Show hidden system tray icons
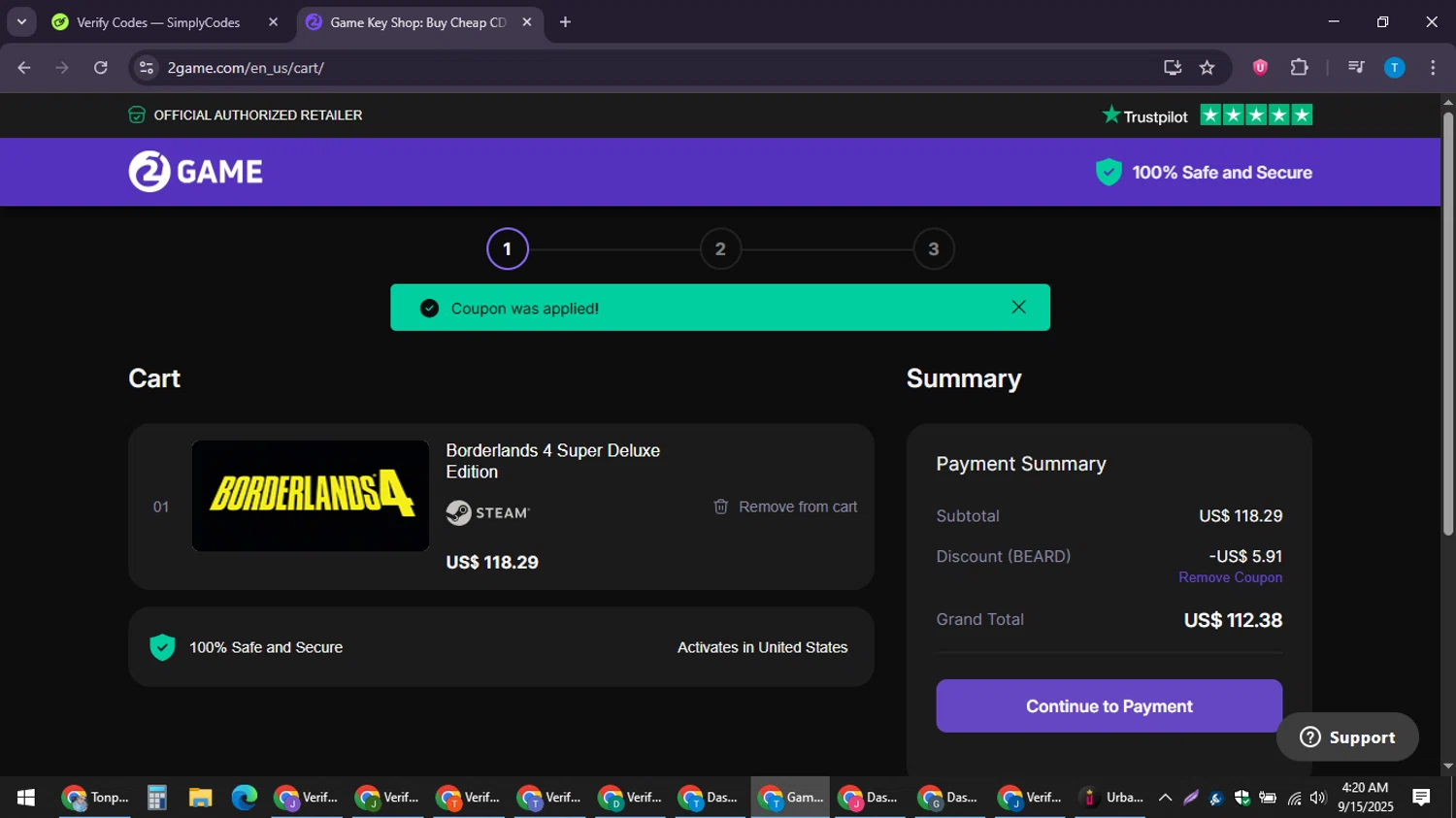 click(1166, 798)
